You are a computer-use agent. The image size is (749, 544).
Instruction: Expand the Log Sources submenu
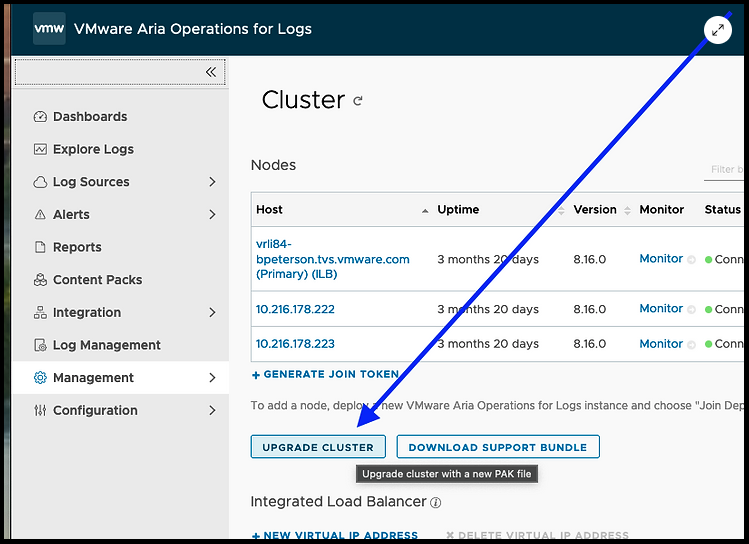pyautogui.click(x=212, y=182)
